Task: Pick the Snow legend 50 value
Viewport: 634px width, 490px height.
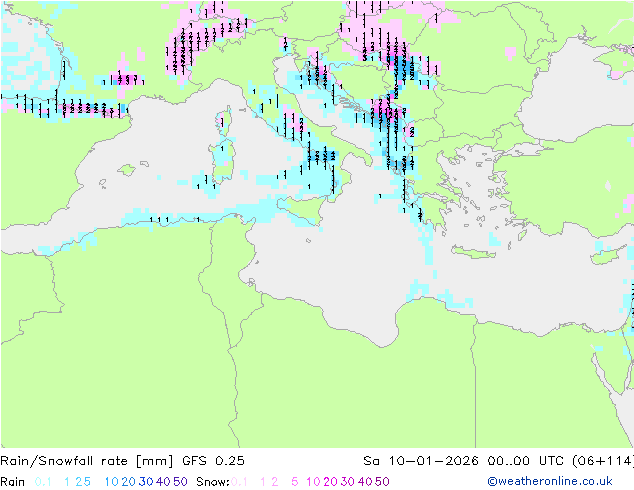Action: click(382, 482)
